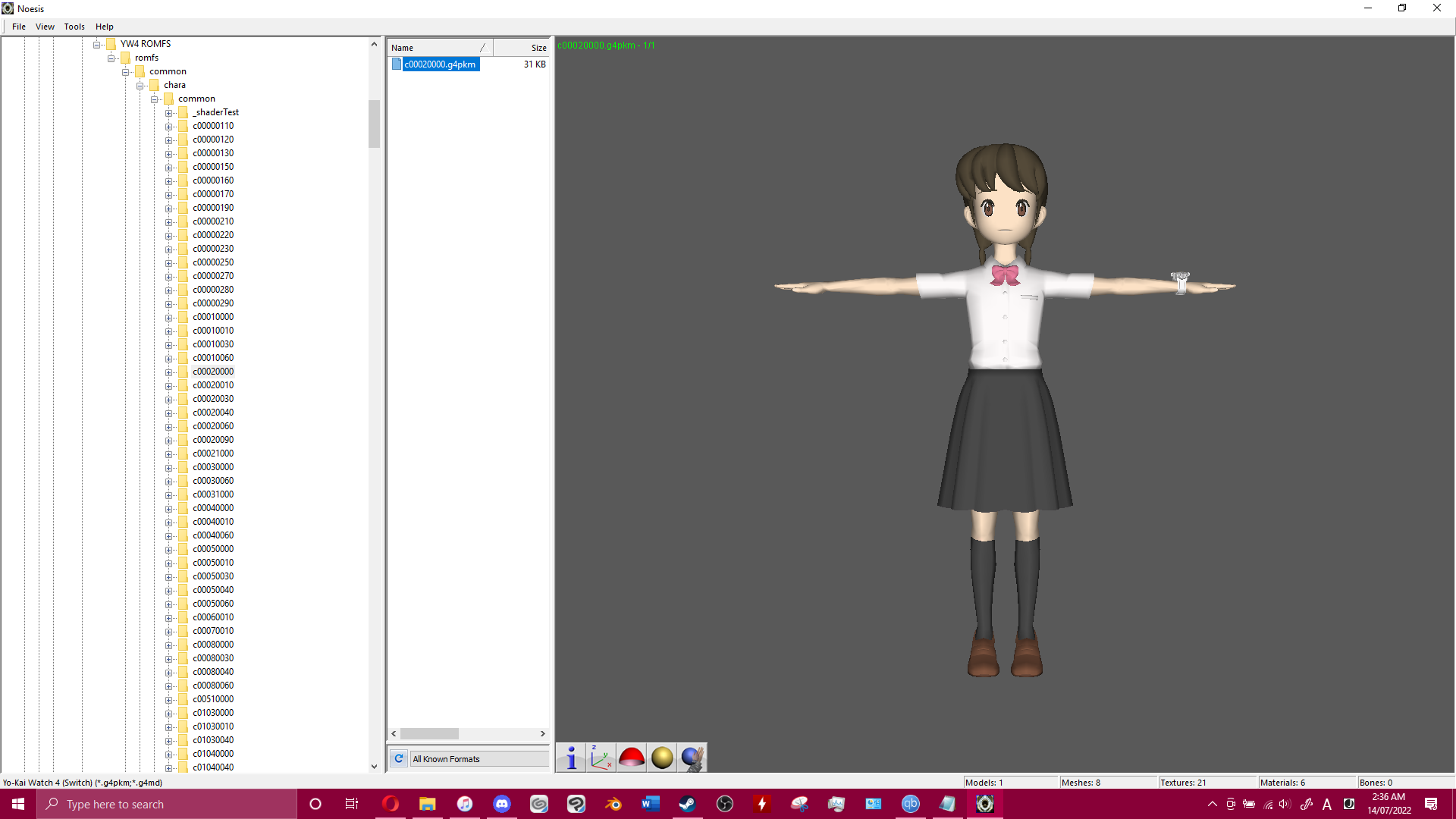Expand the c01040000 folder node

click(168, 755)
